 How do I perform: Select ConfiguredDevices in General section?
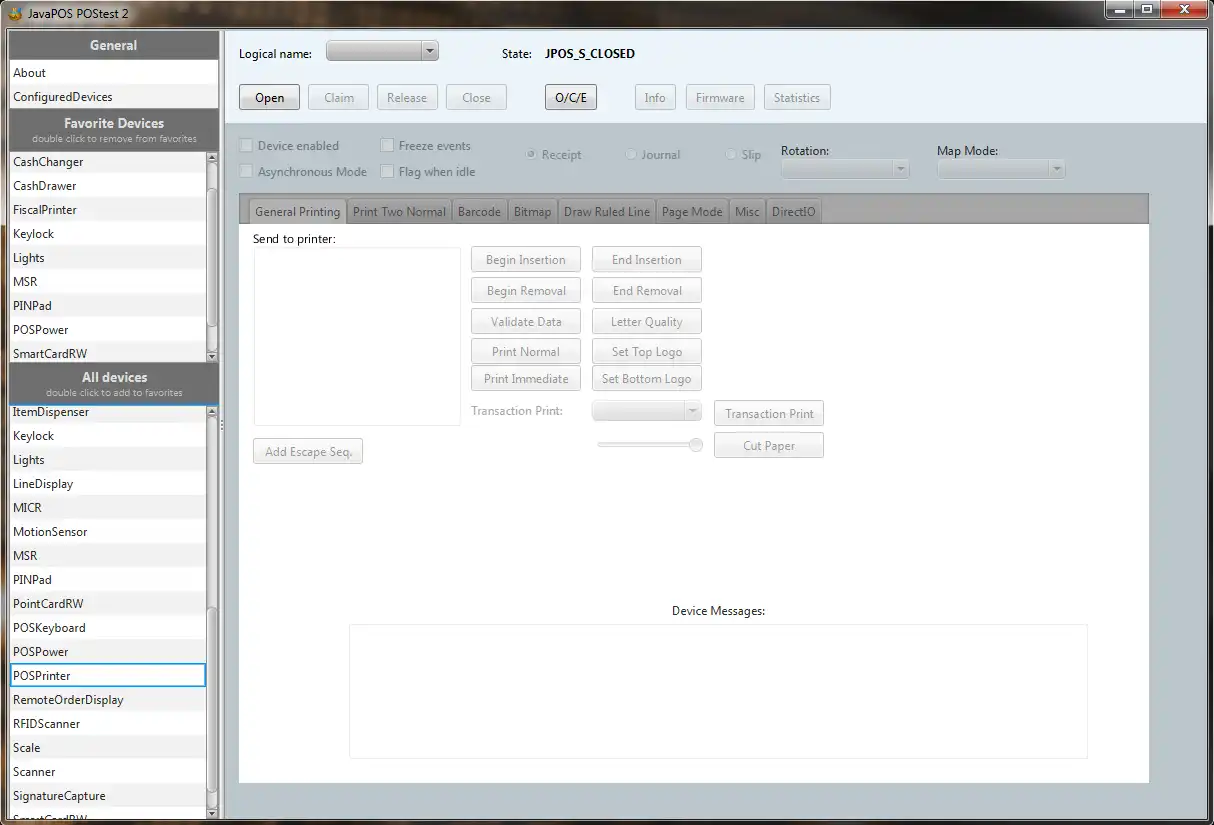[x=113, y=97]
